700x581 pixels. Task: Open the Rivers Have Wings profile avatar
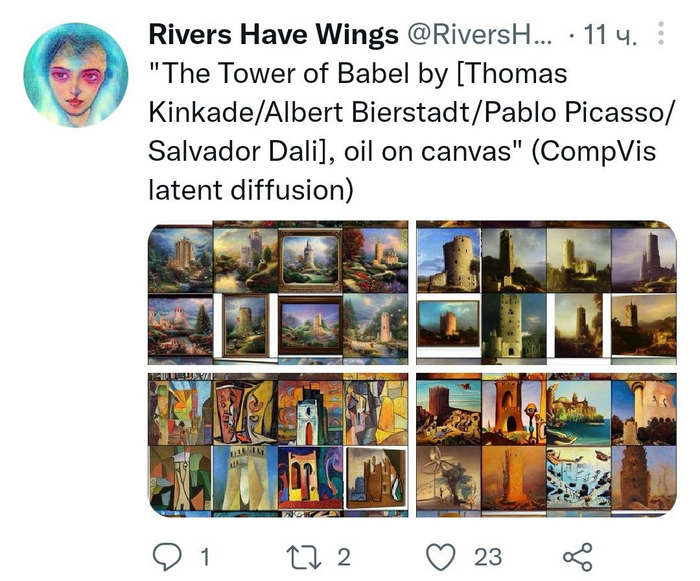[75, 75]
